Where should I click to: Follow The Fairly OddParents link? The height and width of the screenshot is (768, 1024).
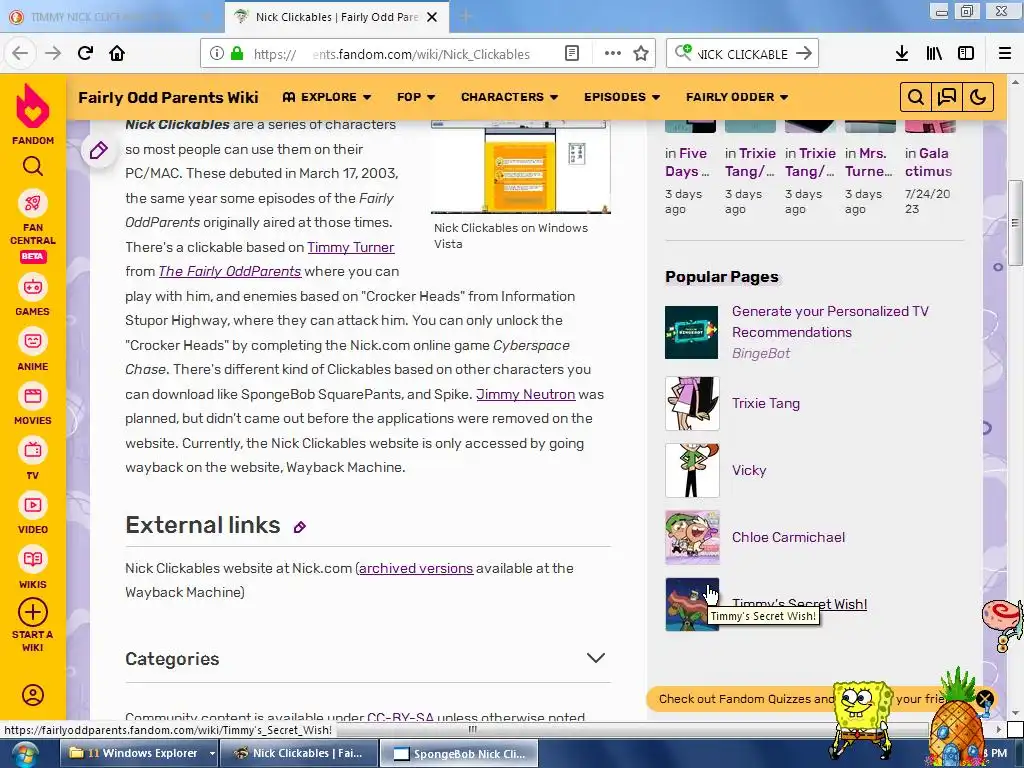pos(229,271)
